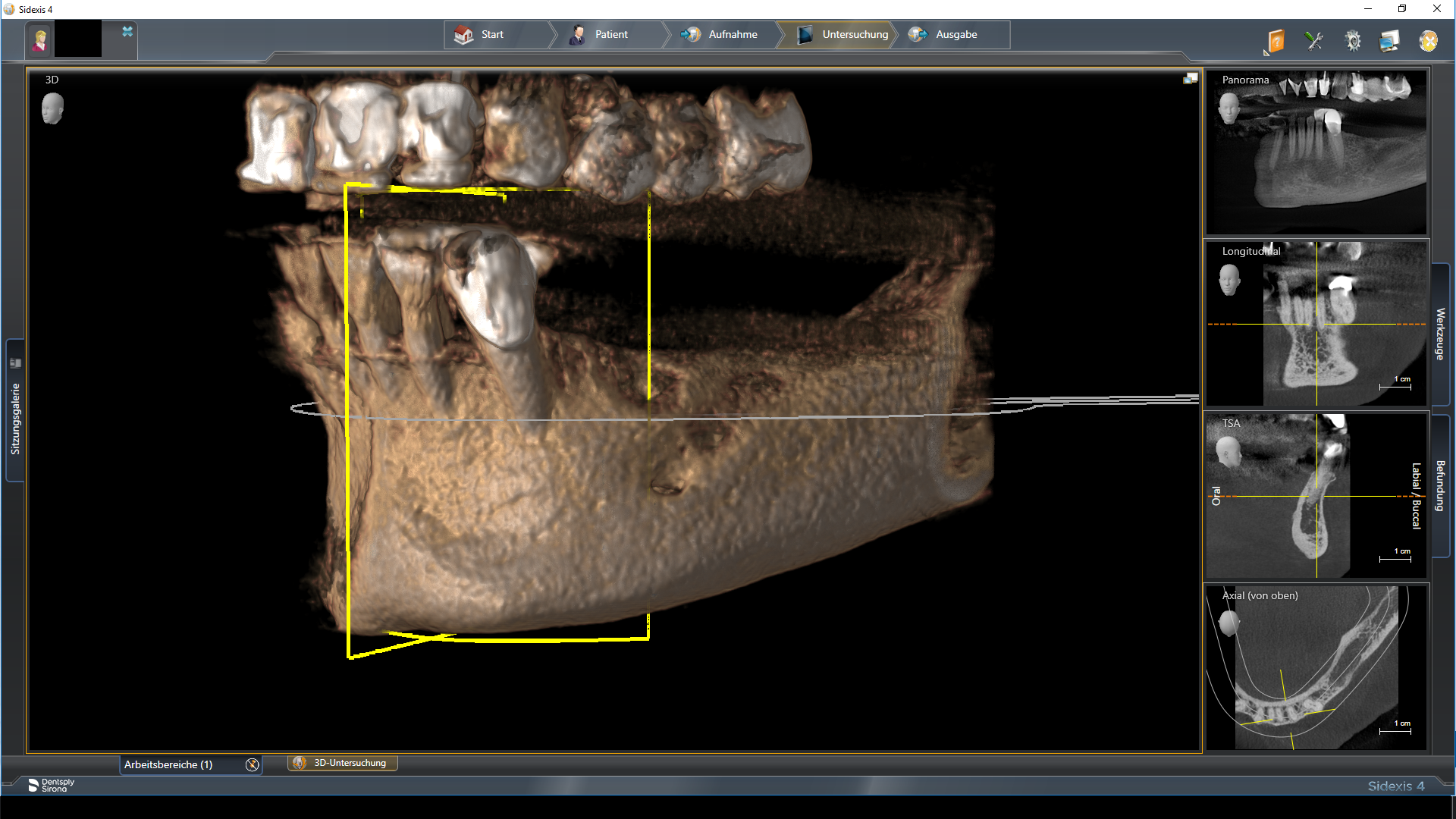This screenshot has width=1456, height=819.
Task: Click the Axial (von oben) view pane
Action: [1316, 667]
